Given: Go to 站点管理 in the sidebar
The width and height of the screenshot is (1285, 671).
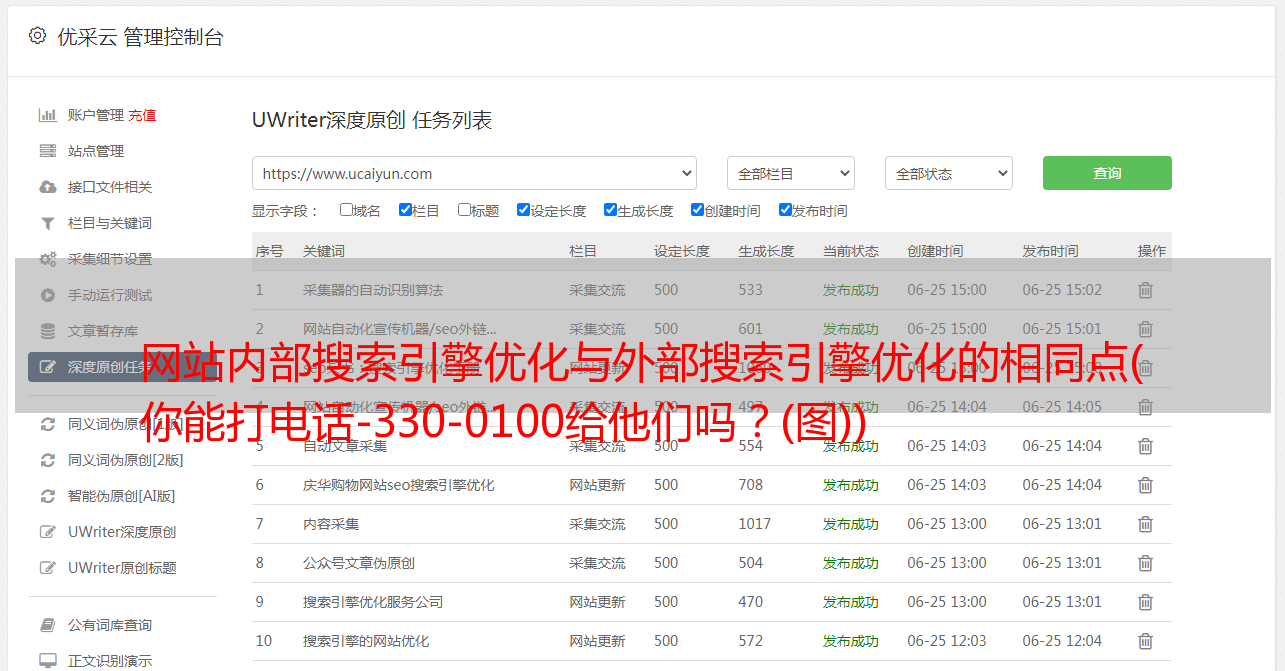Looking at the screenshot, I should click(96, 151).
